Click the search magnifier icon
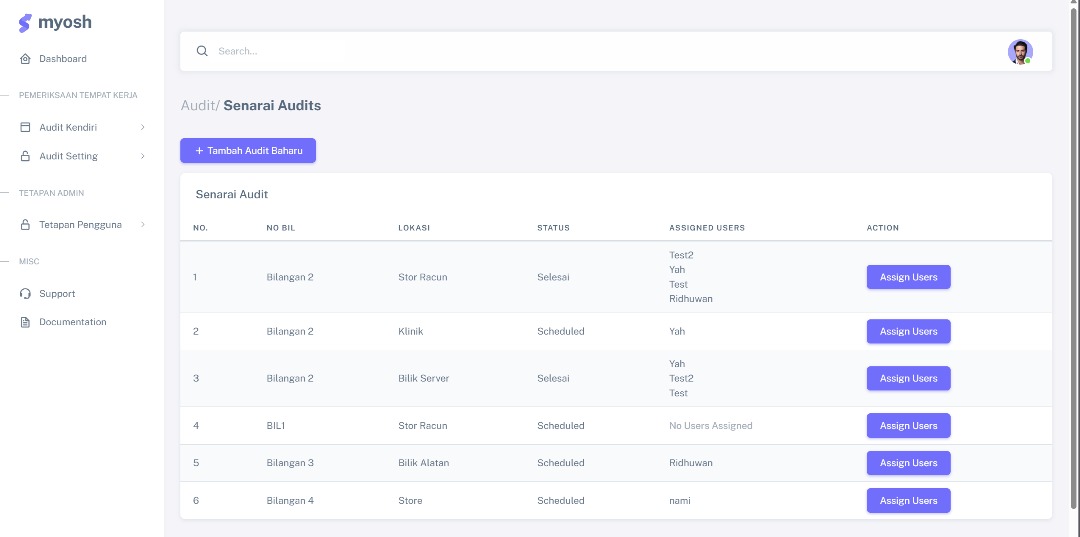 pos(202,51)
